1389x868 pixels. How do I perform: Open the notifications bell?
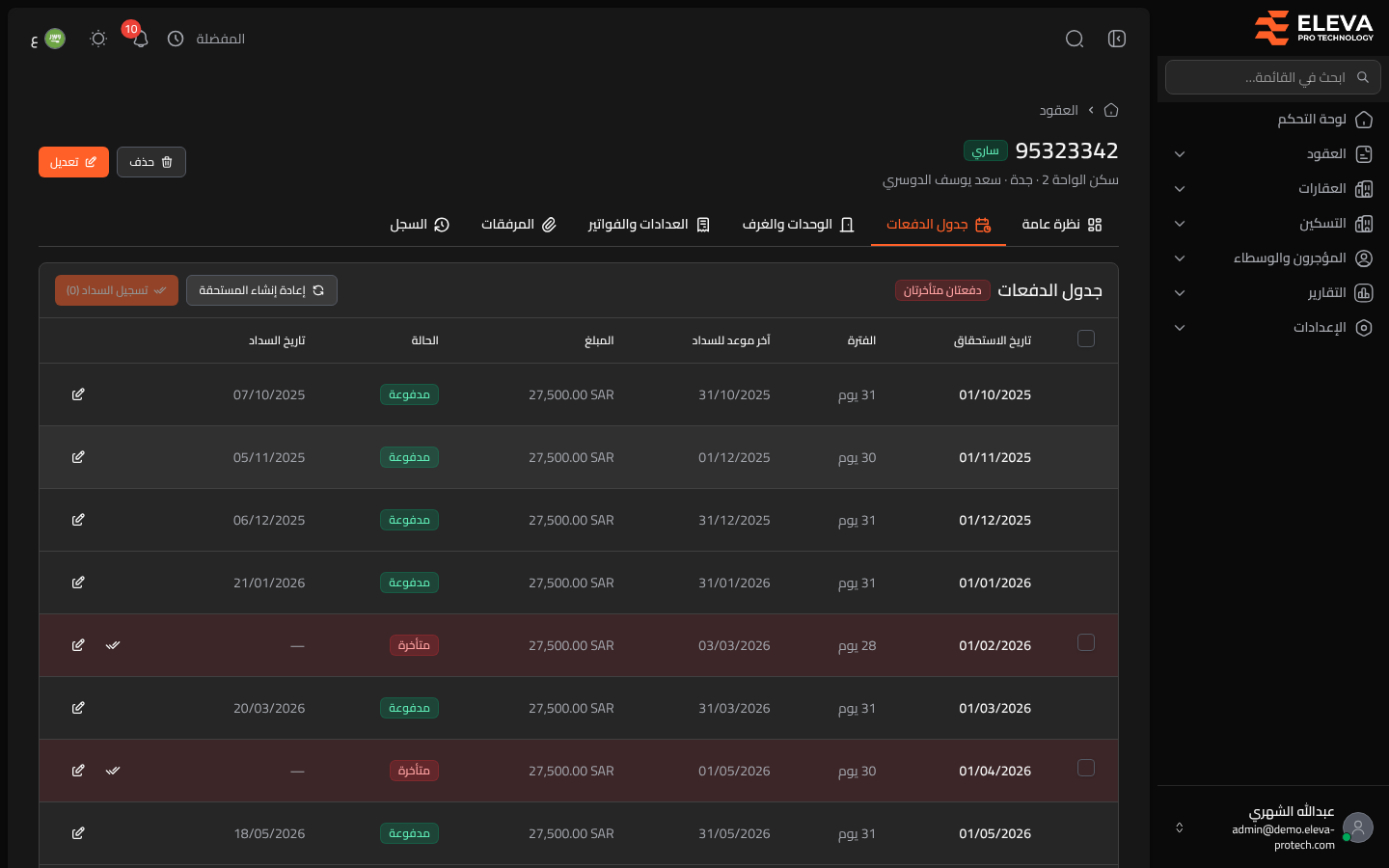[x=141, y=39]
